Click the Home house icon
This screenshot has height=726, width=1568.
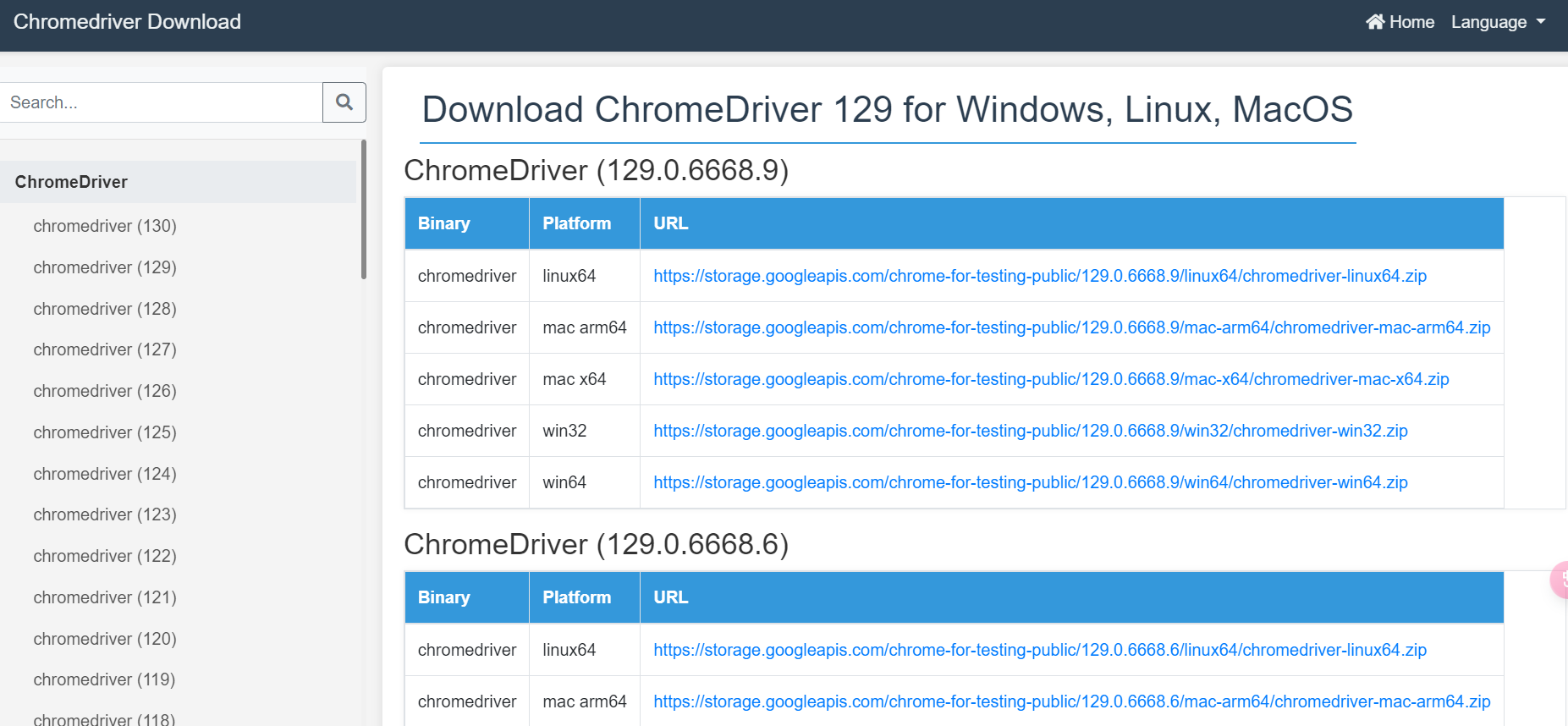pos(1375,22)
